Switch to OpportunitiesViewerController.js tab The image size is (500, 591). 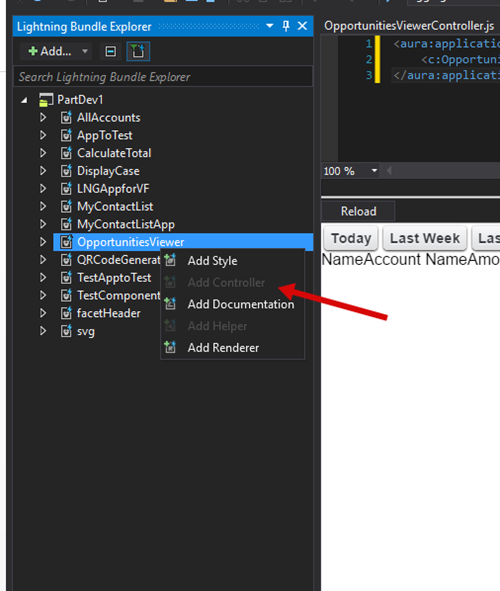pyautogui.click(x=409, y=26)
